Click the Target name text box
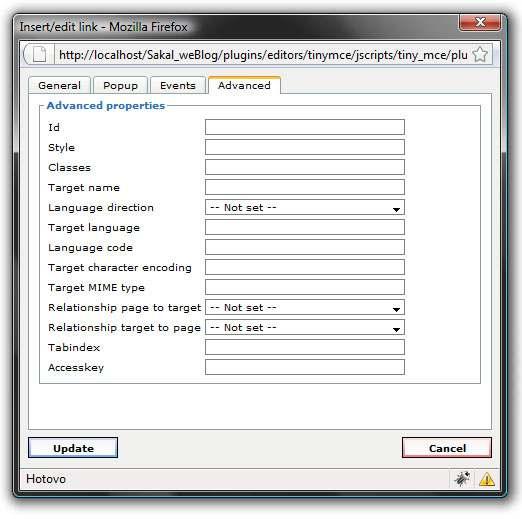 tap(305, 187)
